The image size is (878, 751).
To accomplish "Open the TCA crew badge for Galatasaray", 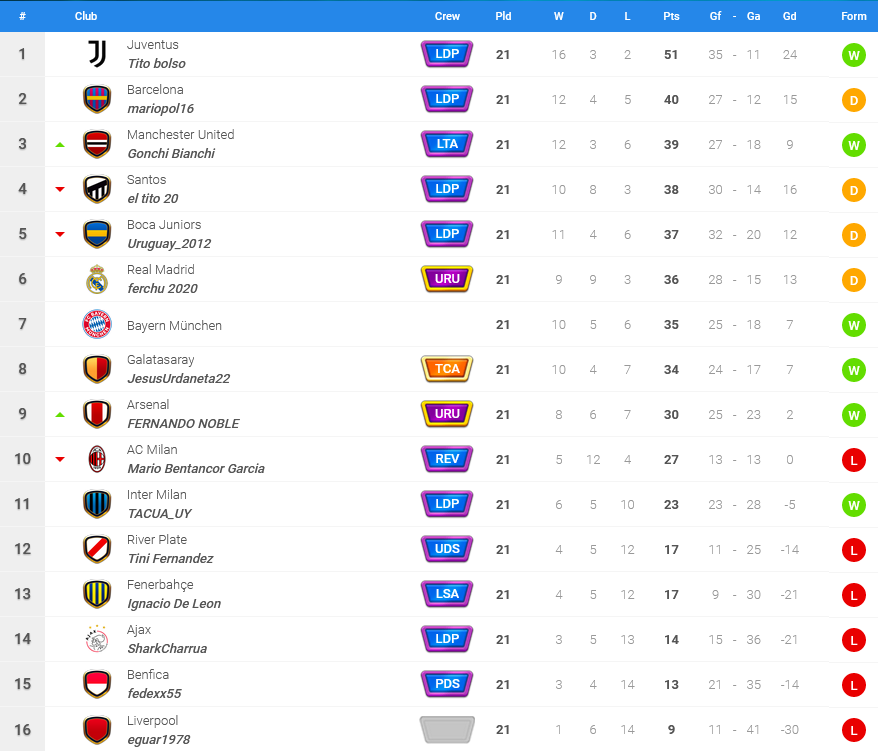I will click(447, 369).
